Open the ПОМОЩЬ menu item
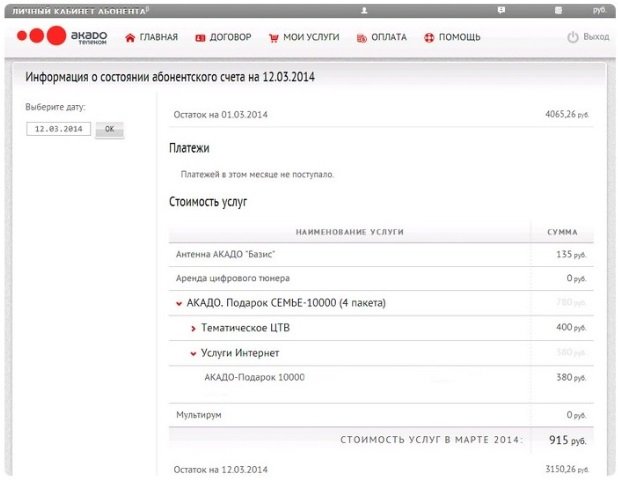The image size is (618, 483). click(x=460, y=37)
